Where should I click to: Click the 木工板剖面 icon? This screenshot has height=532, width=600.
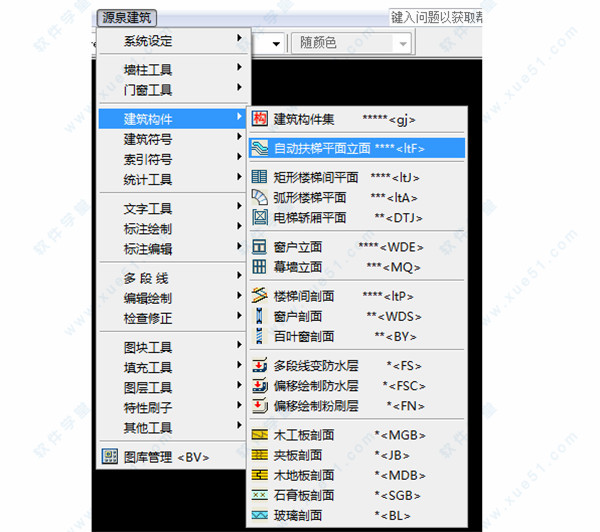coord(259,435)
